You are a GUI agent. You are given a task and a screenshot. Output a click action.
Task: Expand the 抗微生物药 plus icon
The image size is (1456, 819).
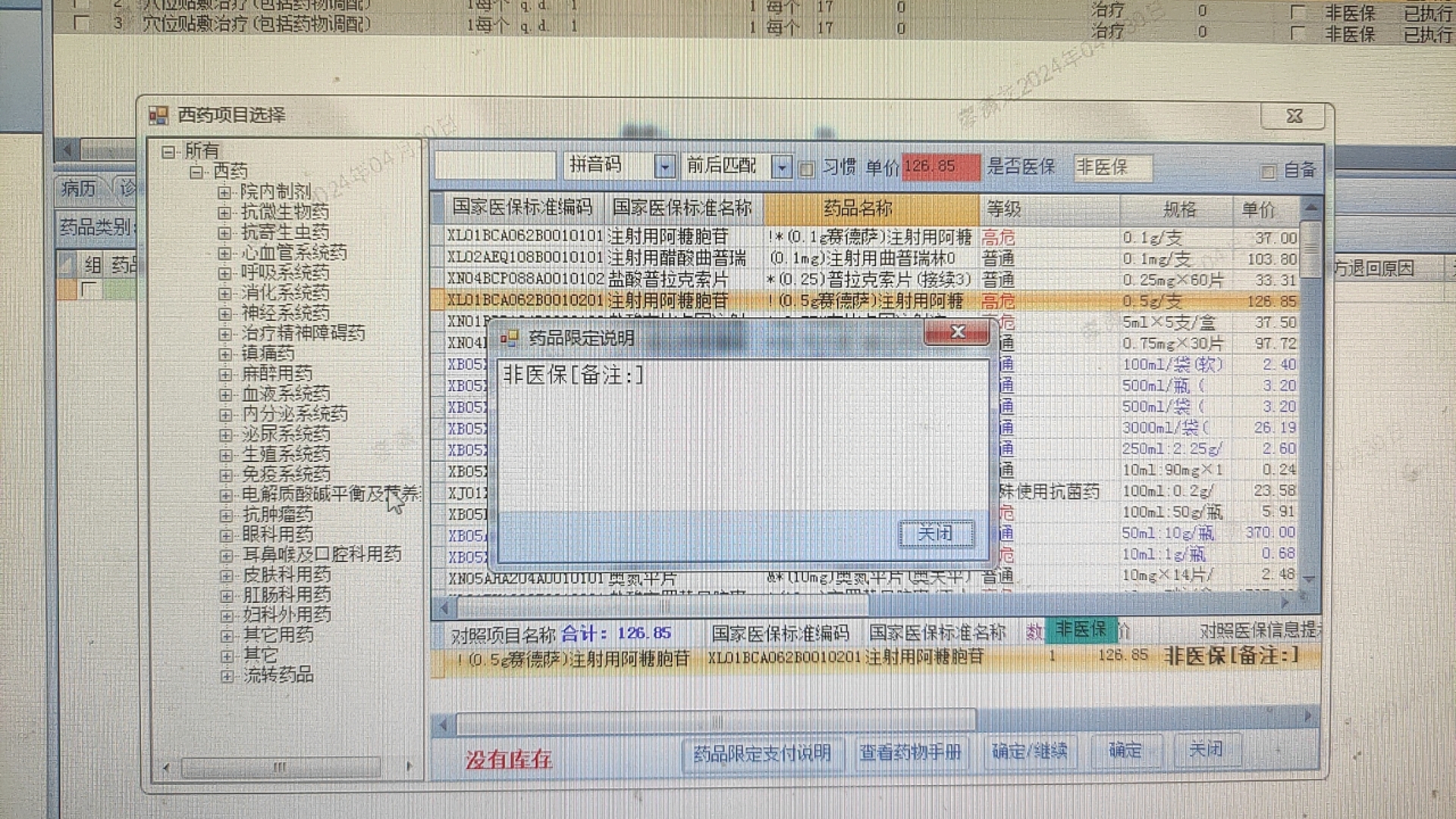[224, 212]
